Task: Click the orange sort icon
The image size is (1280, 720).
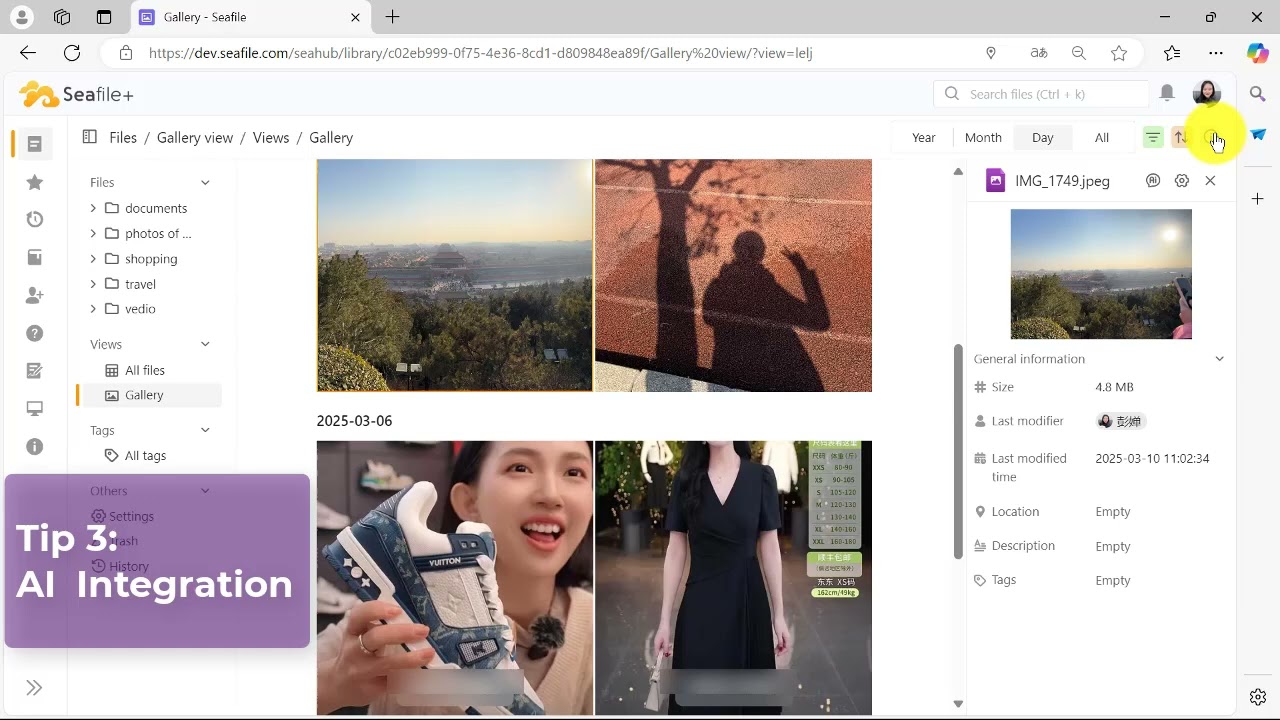Action: pos(1181,138)
